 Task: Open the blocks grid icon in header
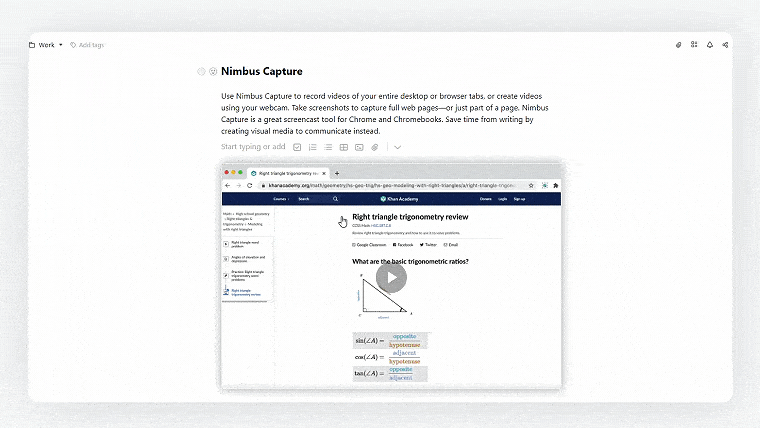click(694, 45)
